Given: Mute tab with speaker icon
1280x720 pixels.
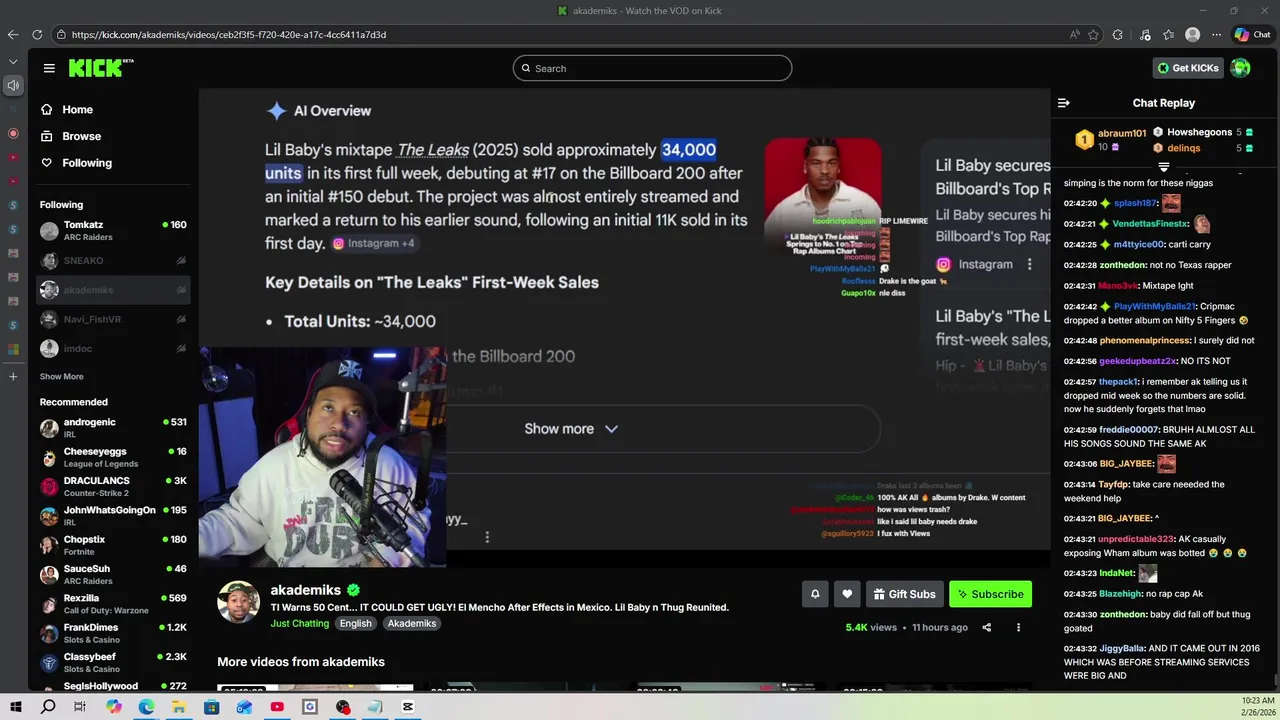Looking at the screenshot, I should coord(13,86).
